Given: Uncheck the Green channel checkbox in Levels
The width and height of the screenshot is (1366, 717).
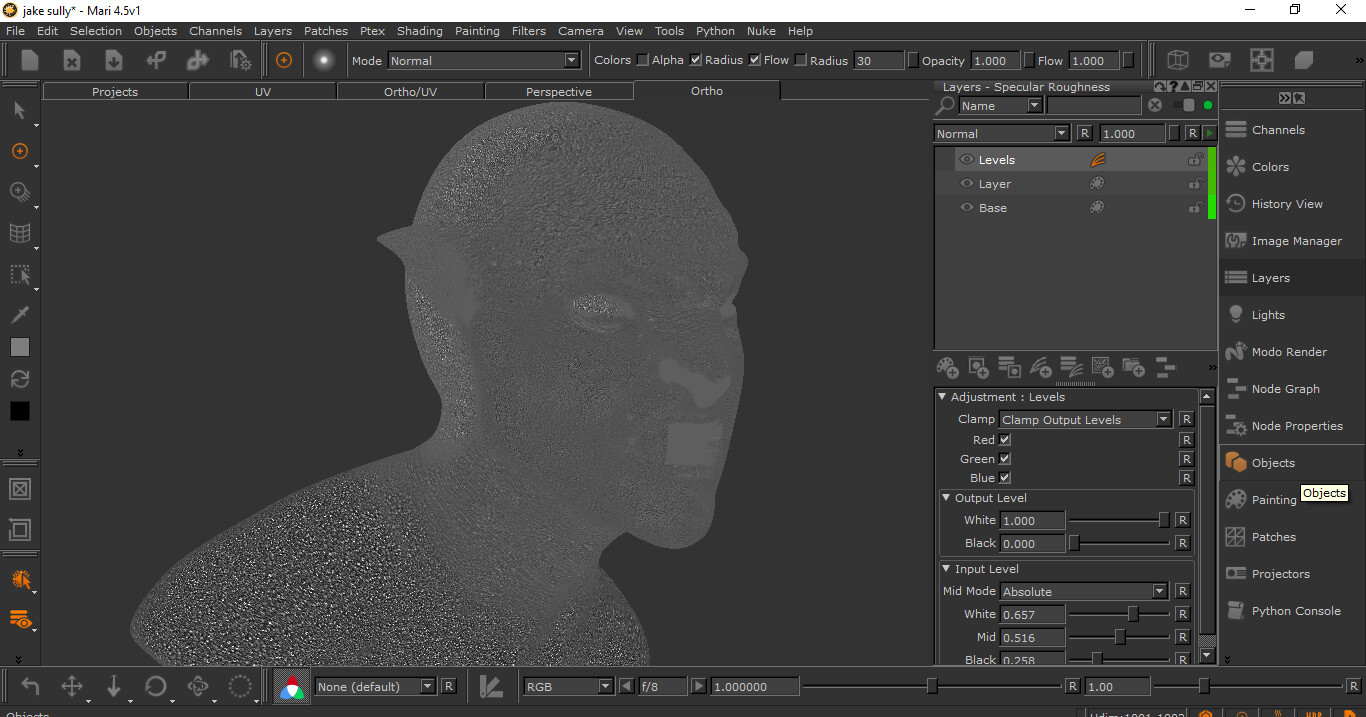Looking at the screenshot, I should click(1005, 459).
